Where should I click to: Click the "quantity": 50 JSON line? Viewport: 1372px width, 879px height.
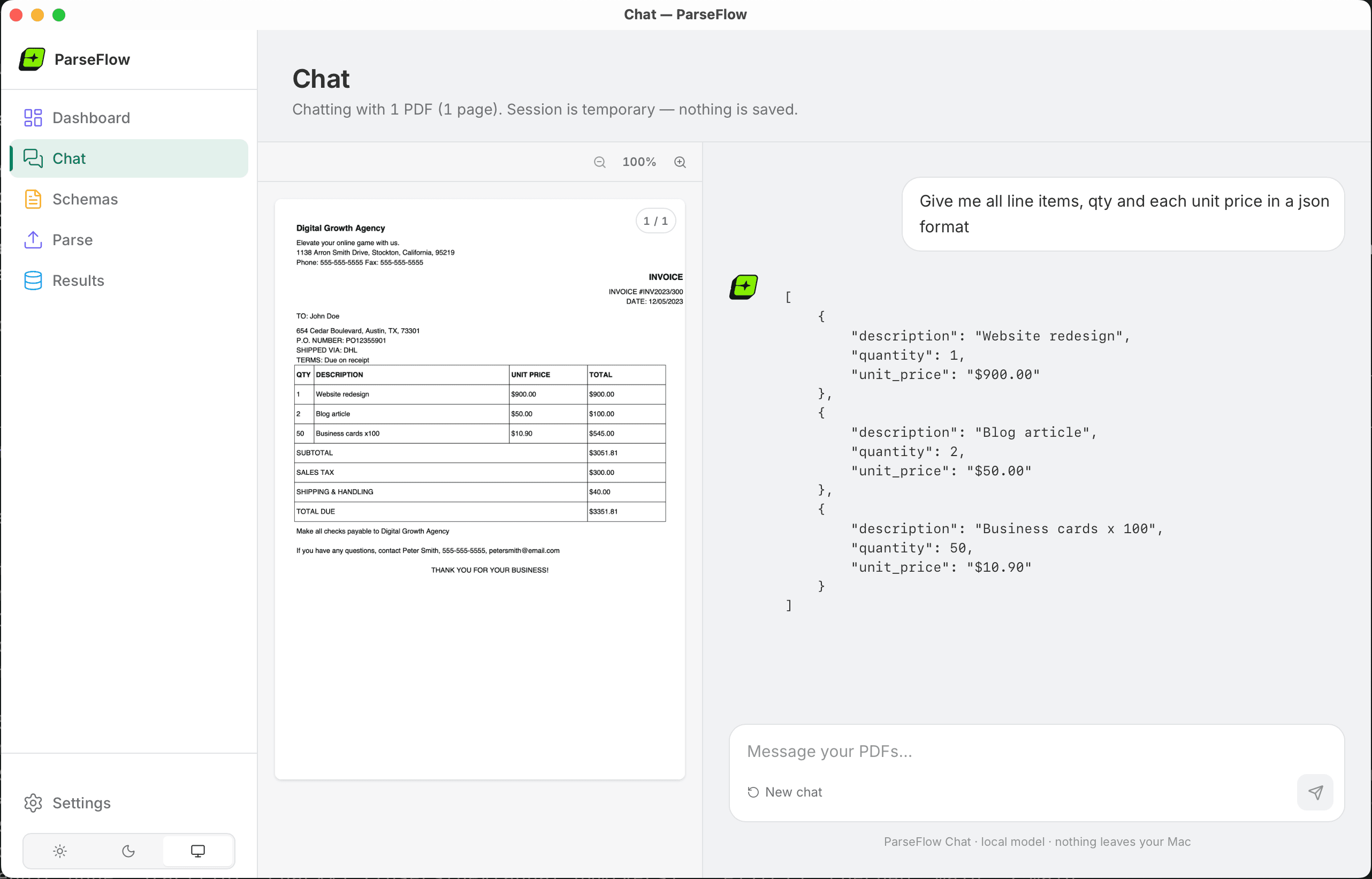coord(912,549)
